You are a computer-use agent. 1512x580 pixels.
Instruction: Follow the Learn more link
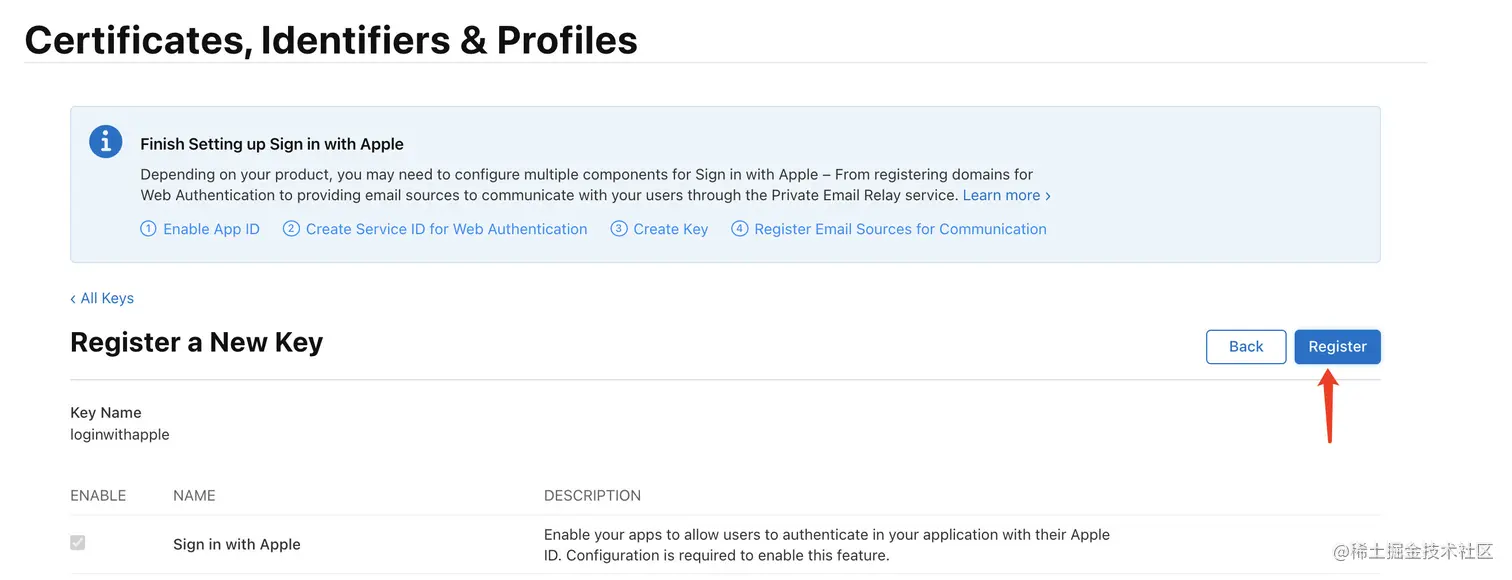(x=1001, y=195)
